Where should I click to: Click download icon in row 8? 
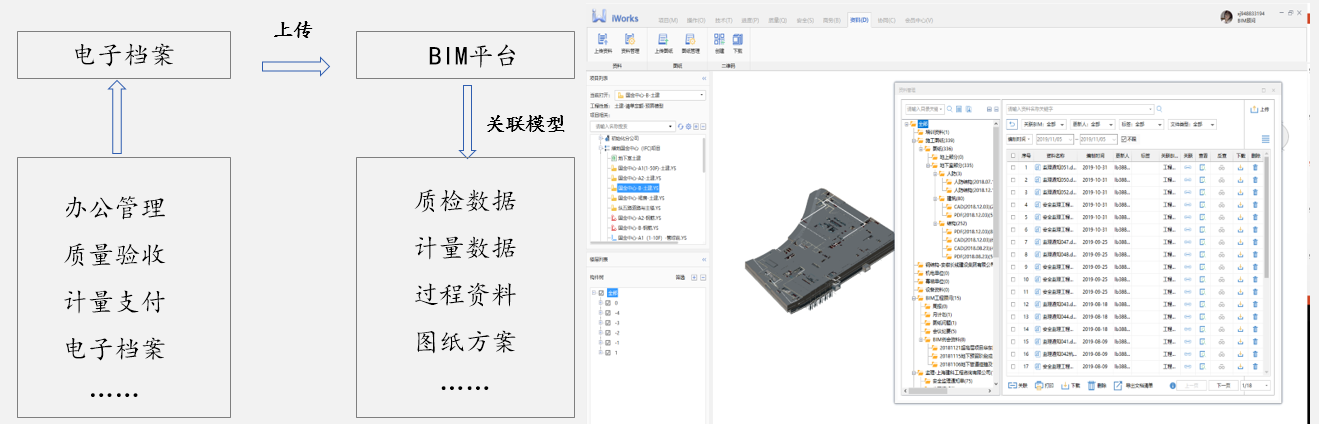[1240, 254]
